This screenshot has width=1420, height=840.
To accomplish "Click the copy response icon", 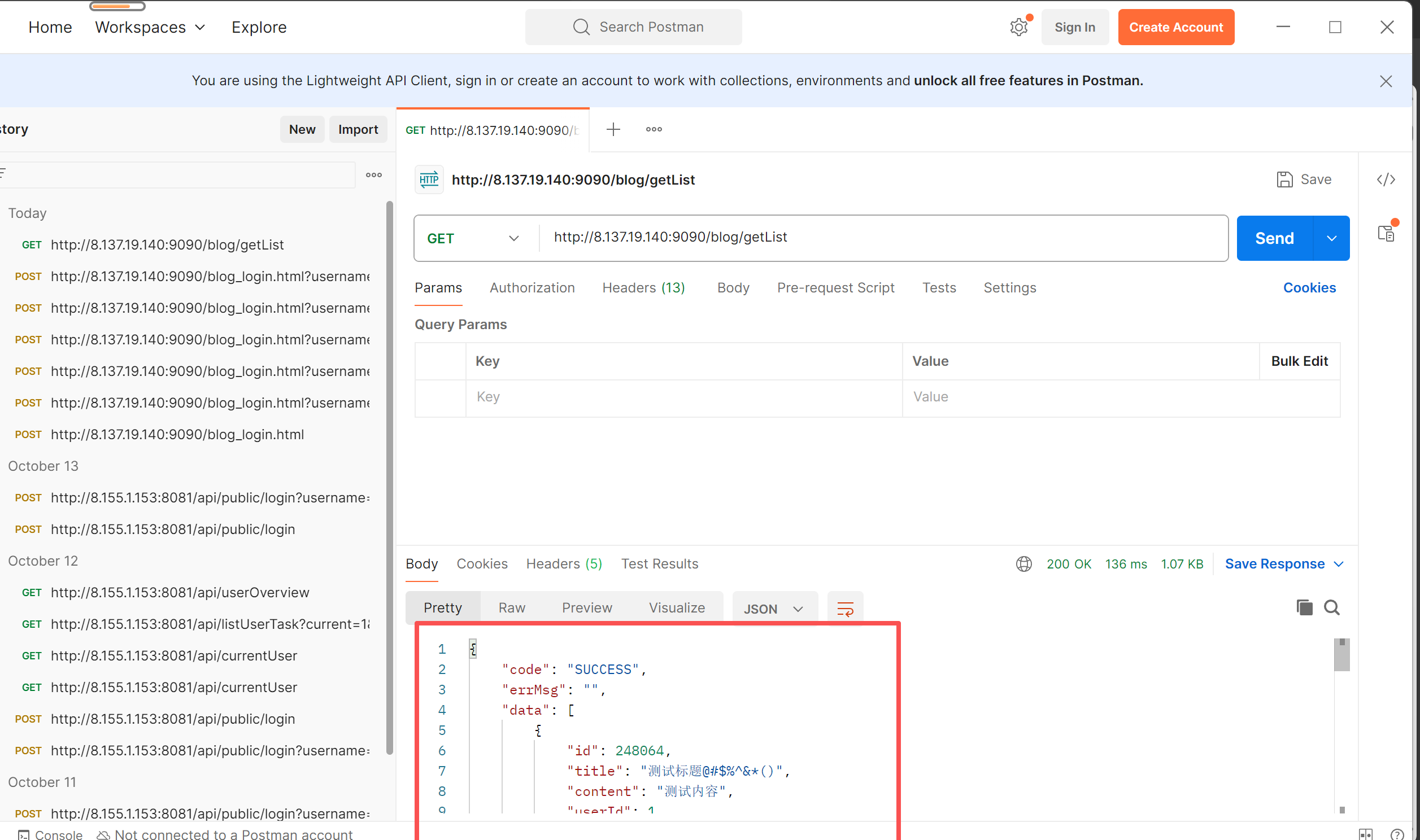I will [1304, 607].
